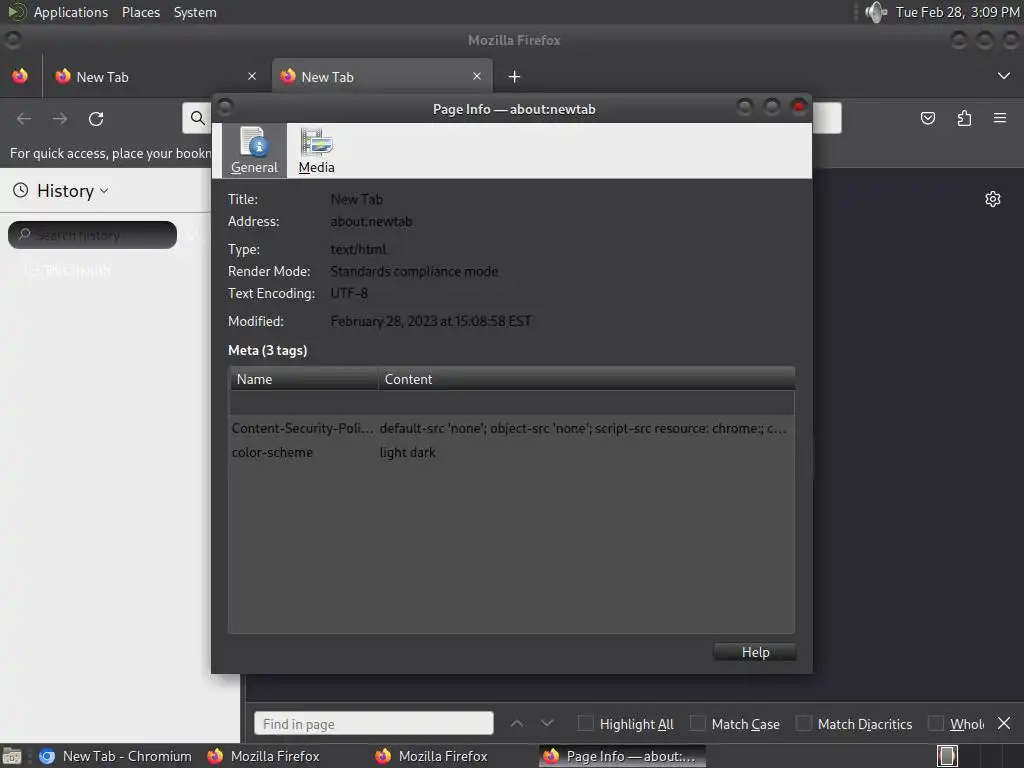Enable Match Diacritics checkbox
1024x768 pixels.
[804, 724]
